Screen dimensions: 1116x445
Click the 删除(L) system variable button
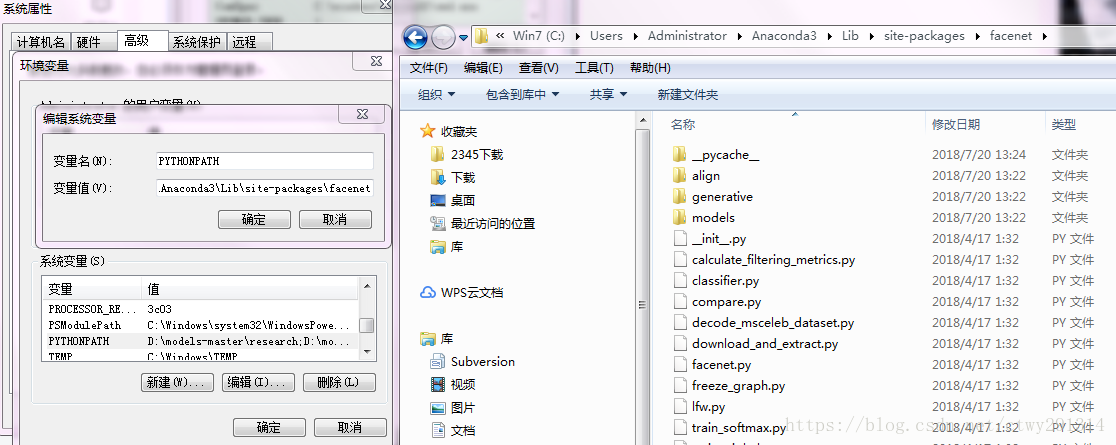[x=339, y=382]
